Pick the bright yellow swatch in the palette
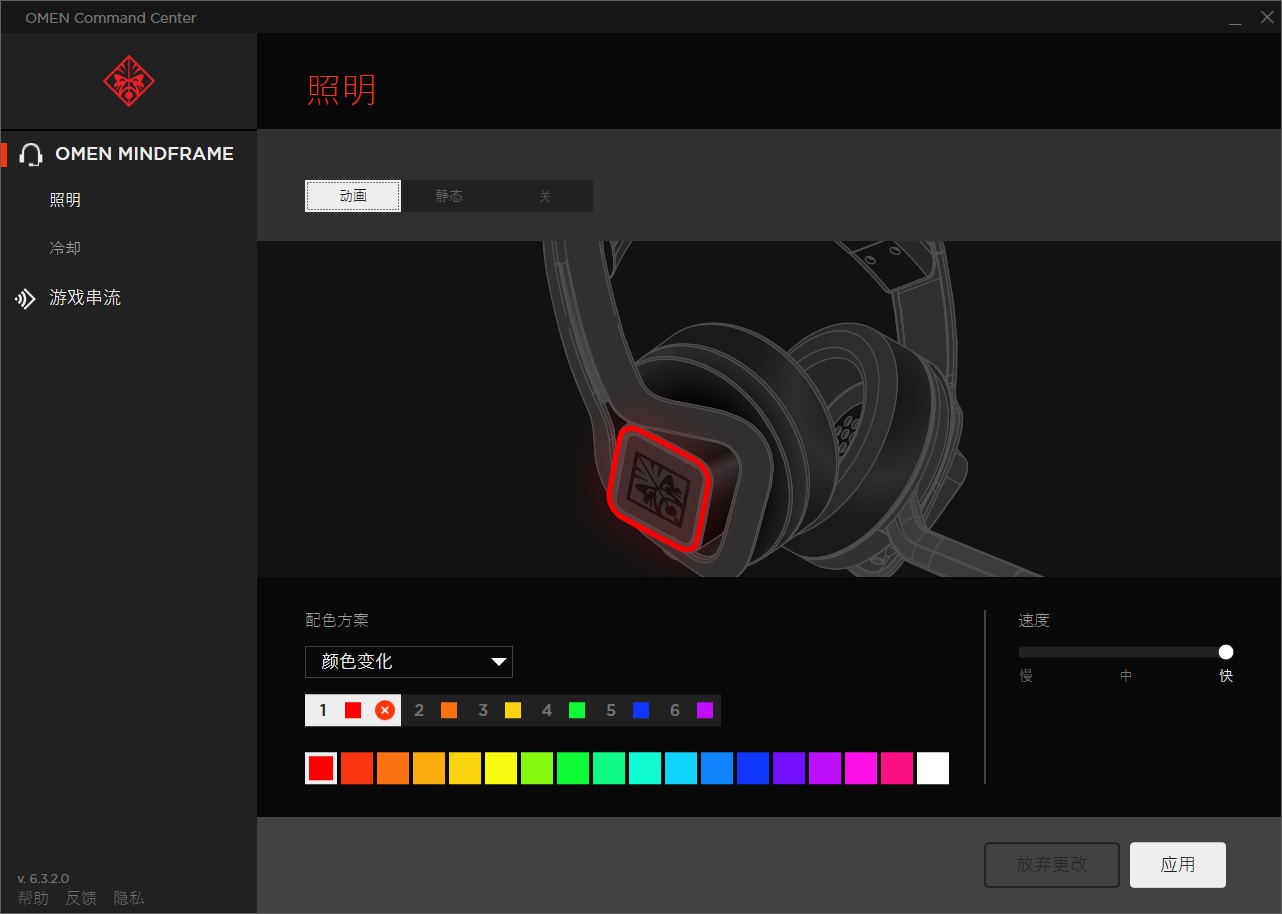Viewport: 1282px width, 914px height. coord(501,768)
